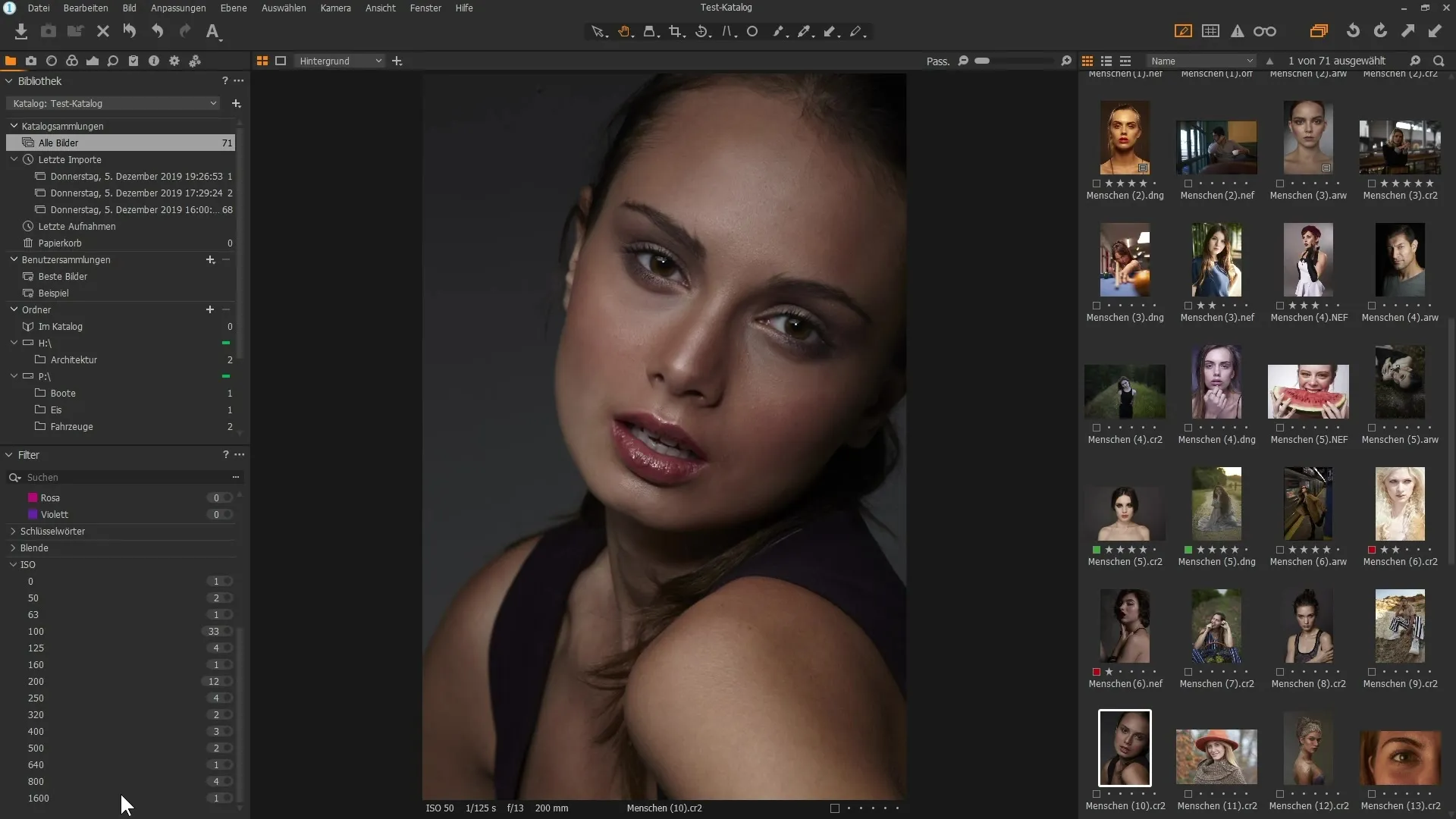Adjust the viewer zoom slider
Image resolution: width=1456 pixels, height=819 pixels.
[1014, 61]
